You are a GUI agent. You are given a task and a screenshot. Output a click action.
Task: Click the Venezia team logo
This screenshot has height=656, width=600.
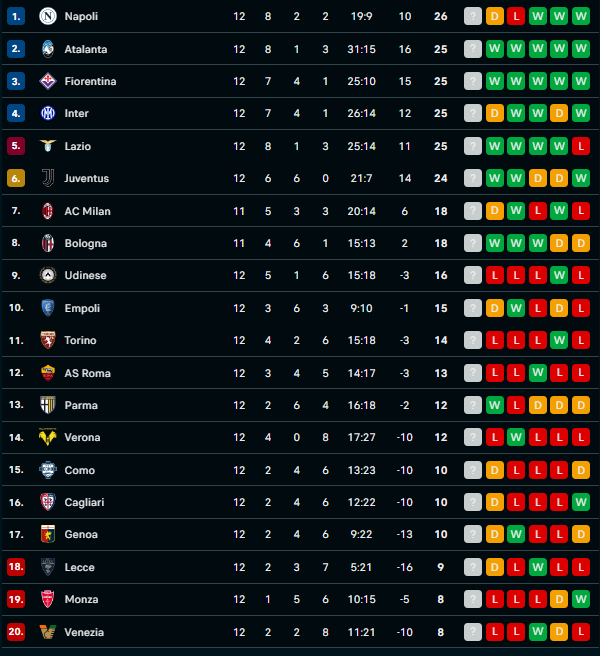(47, 632)
